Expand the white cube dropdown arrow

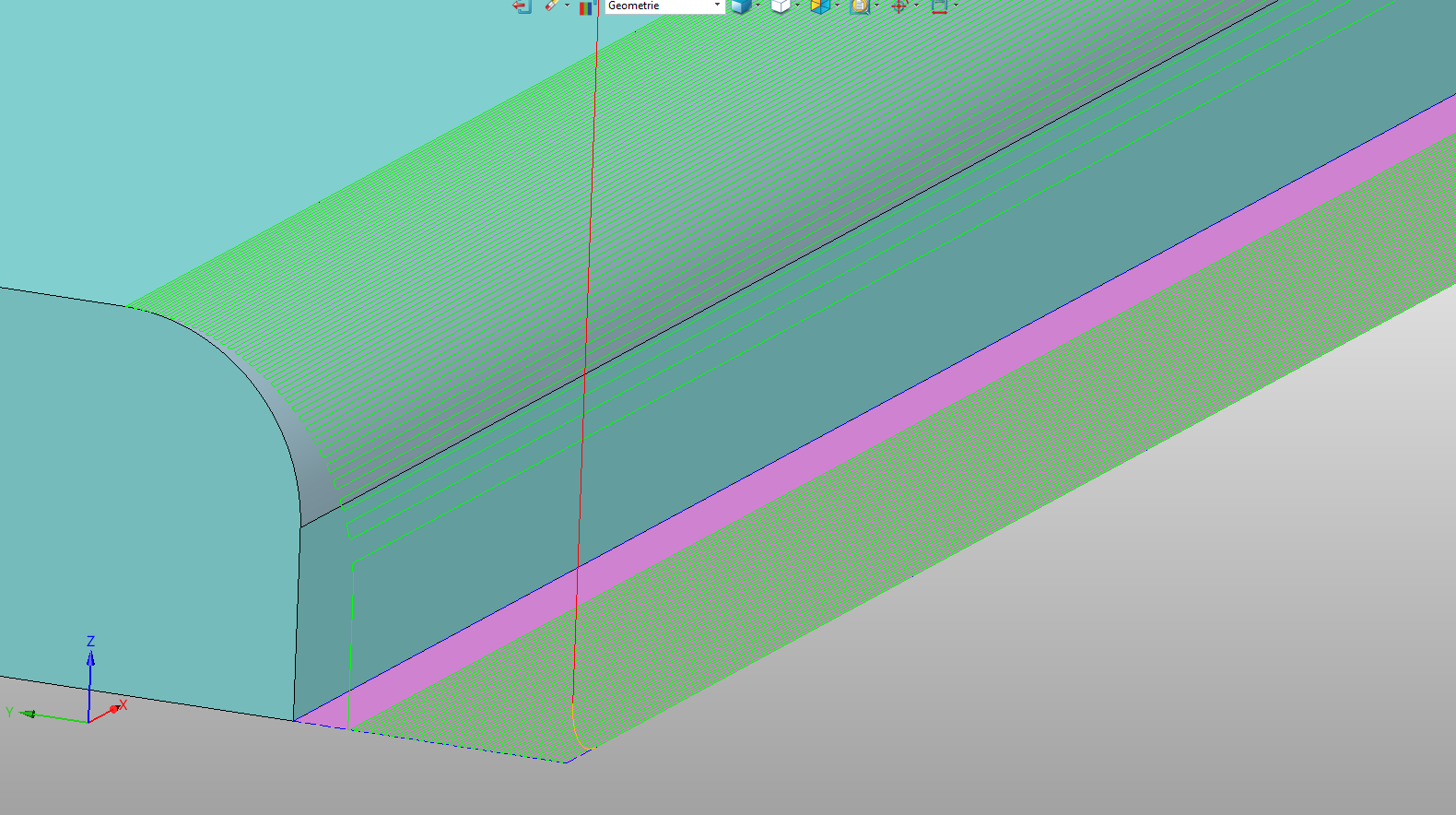pos(798,6)
